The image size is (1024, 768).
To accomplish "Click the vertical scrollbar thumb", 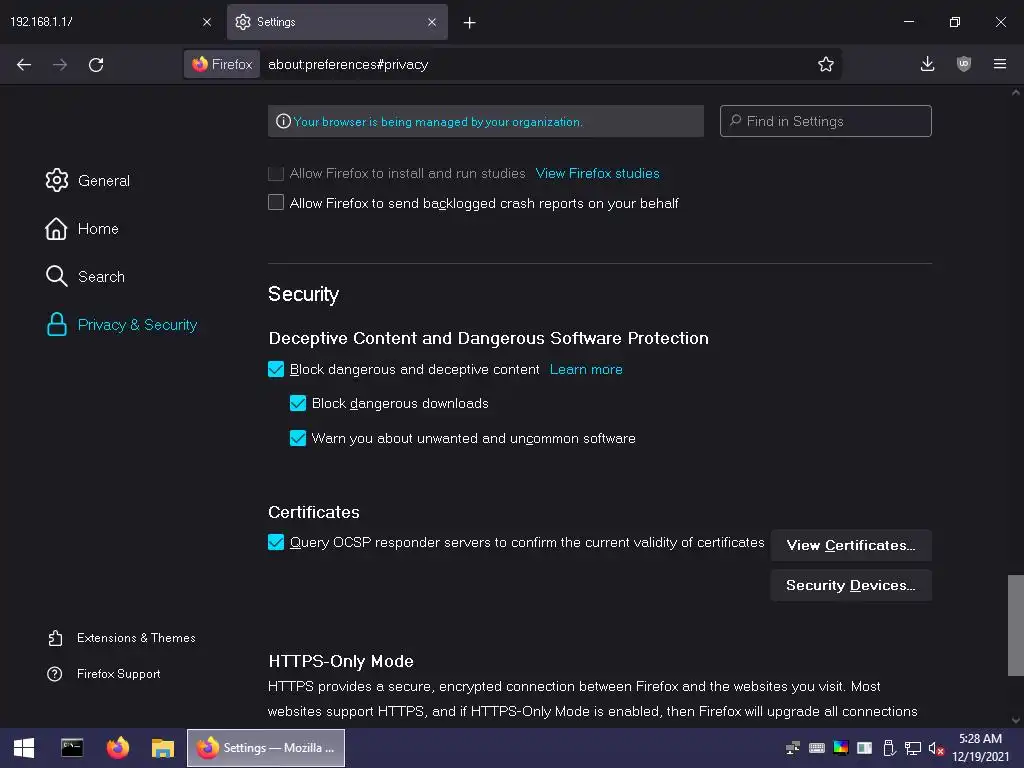I will [x=1016, y=625].
